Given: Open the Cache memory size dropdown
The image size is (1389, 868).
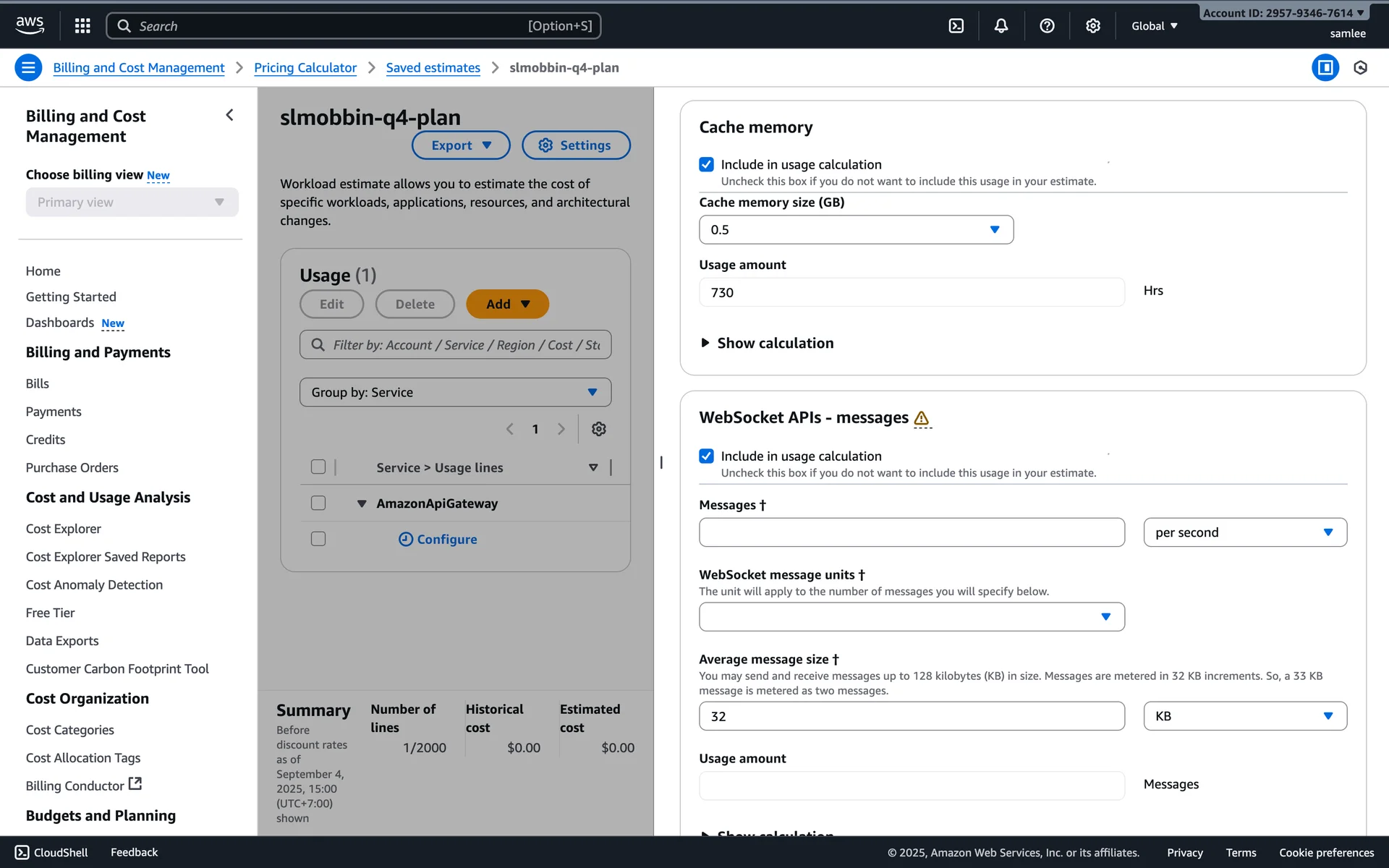Looking at the screenshot, I should pyautogui.click(x=856, y=230).
